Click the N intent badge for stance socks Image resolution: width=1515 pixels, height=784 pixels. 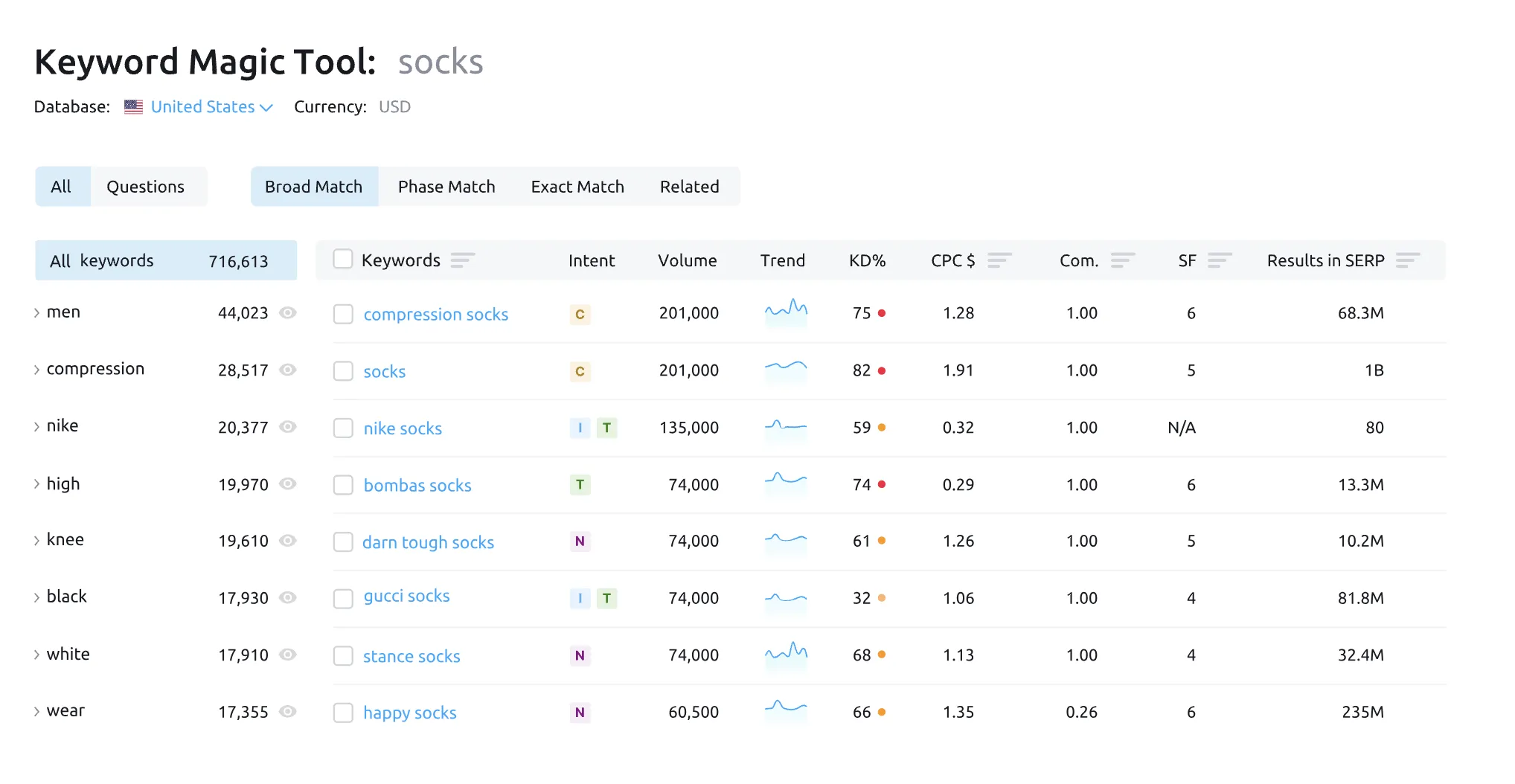(580, 655)
